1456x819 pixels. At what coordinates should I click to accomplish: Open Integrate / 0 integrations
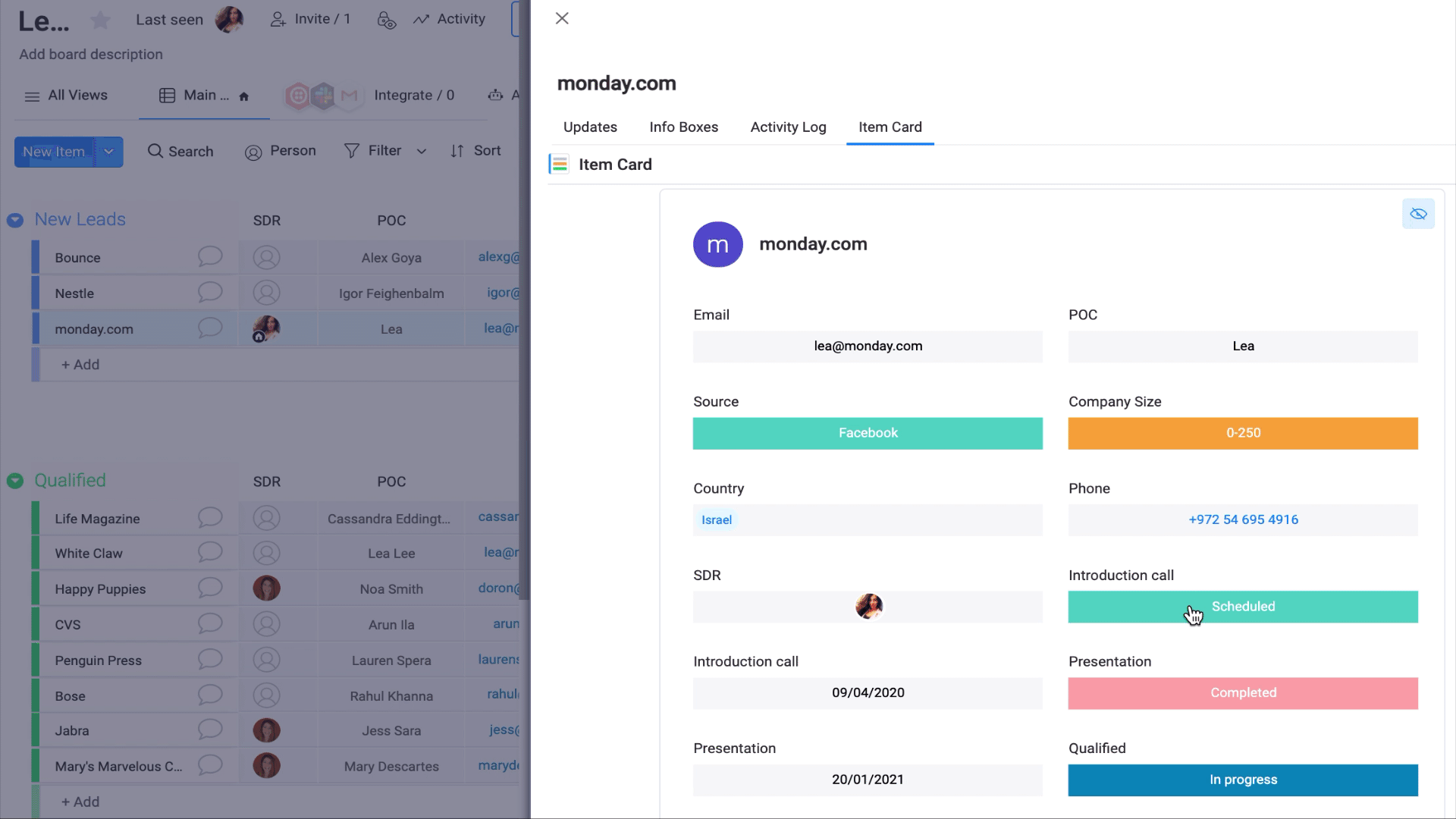[x=414, y=96]
